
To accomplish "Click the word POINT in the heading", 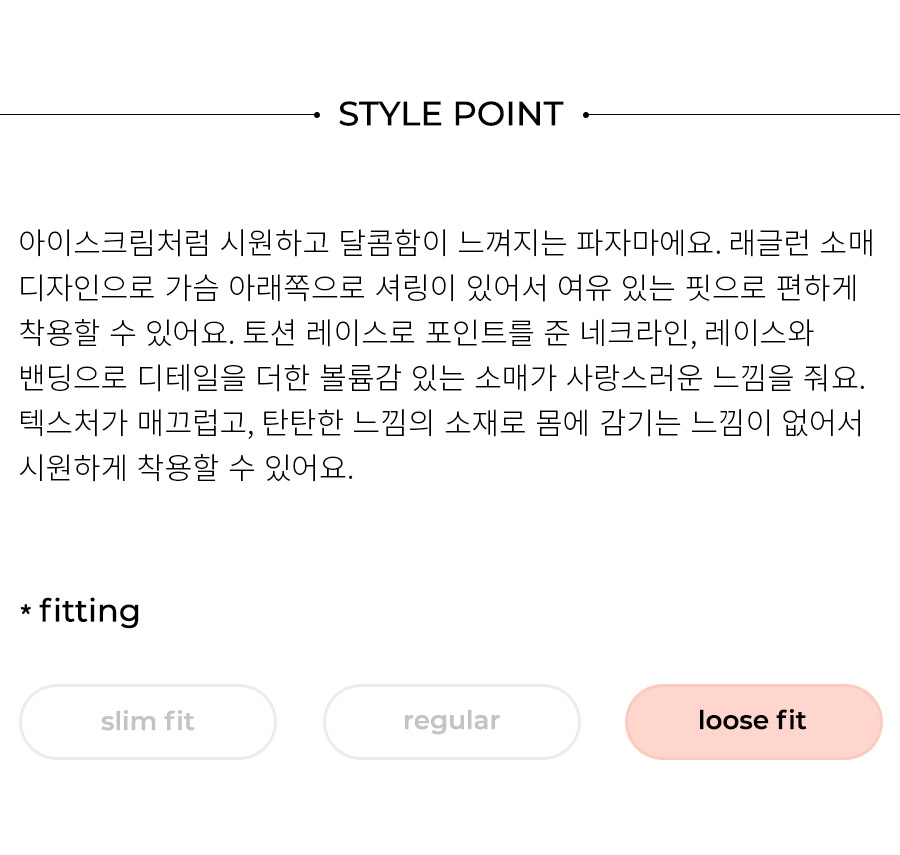I will pos(509,114).
